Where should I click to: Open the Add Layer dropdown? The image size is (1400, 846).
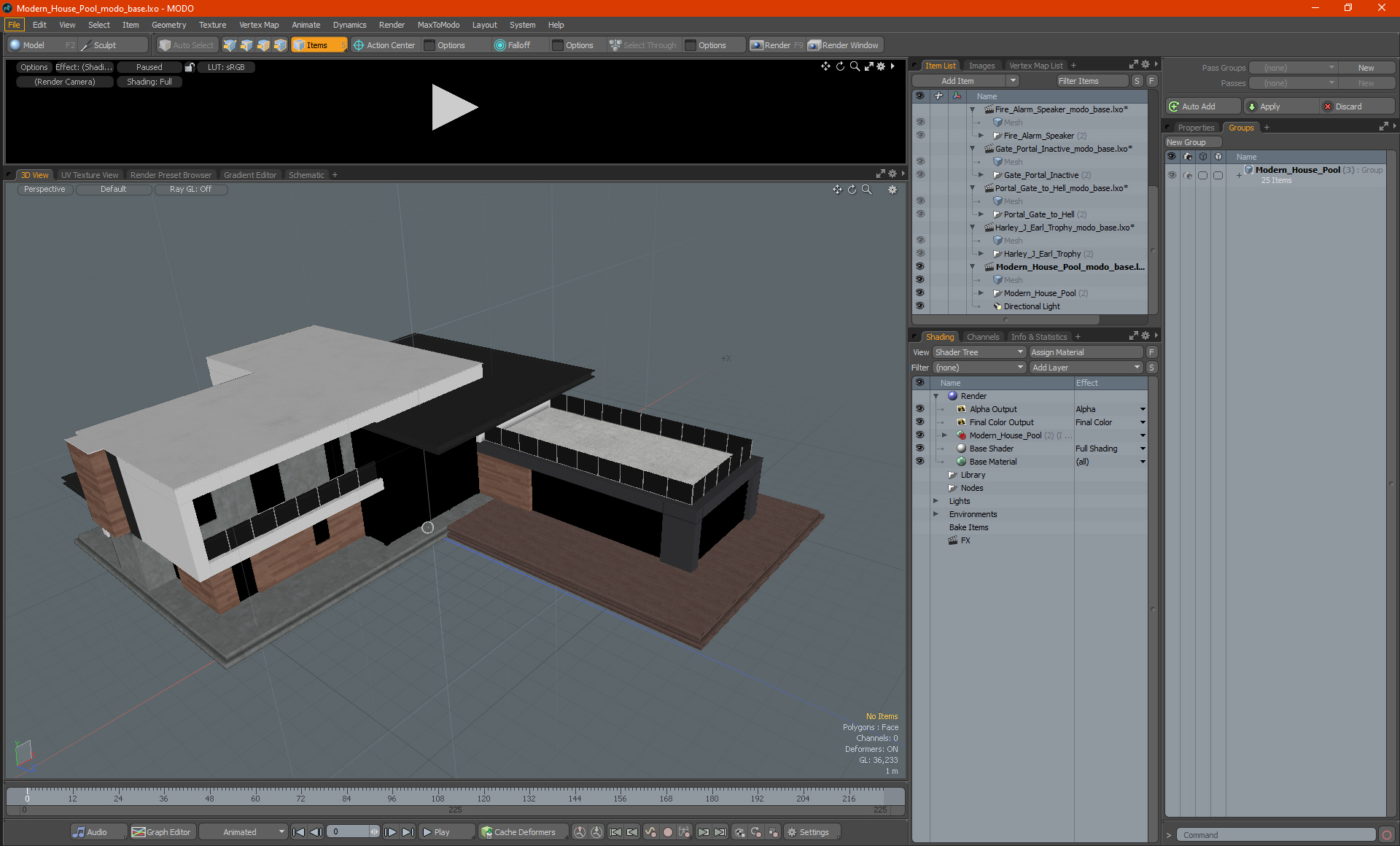[1086, 368]
